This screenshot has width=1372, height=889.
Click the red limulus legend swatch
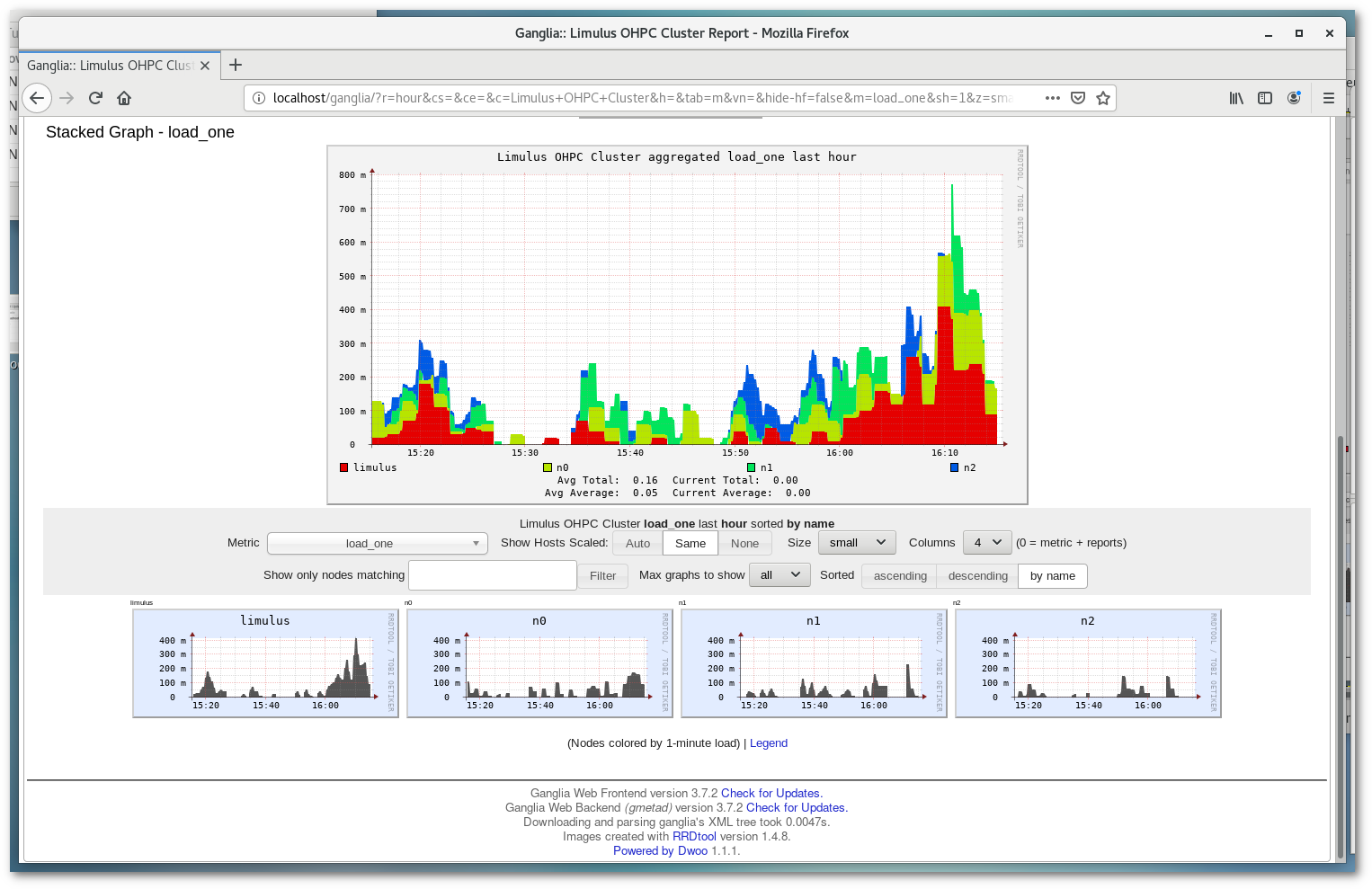coord(344,467)
